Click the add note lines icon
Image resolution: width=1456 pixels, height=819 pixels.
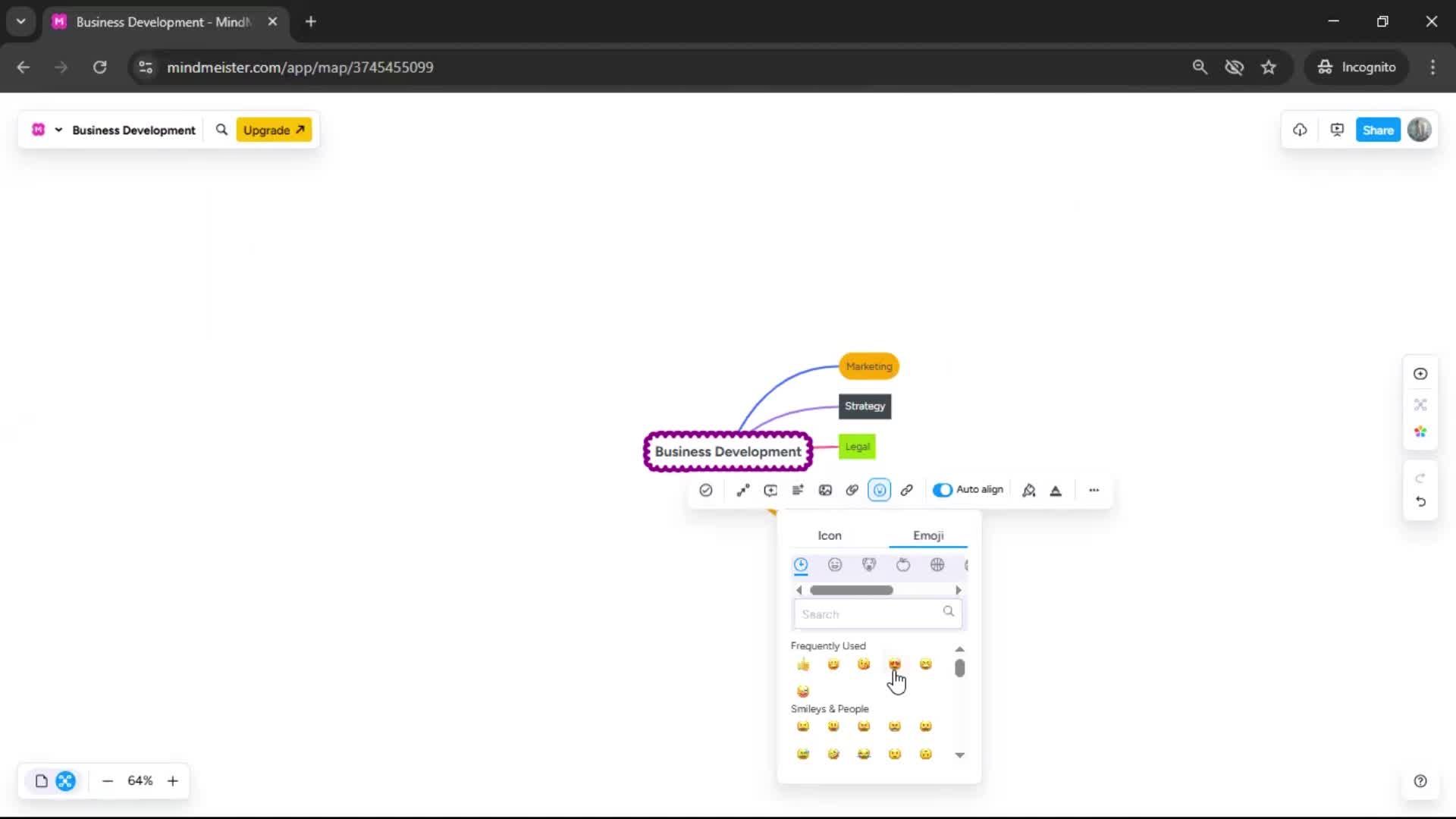click(x=798, y=491)
